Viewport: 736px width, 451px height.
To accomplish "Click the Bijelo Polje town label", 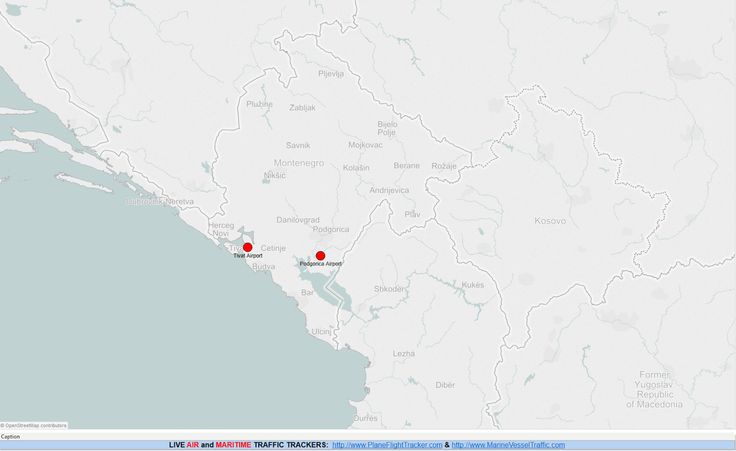I will click(x=387, y=128).
